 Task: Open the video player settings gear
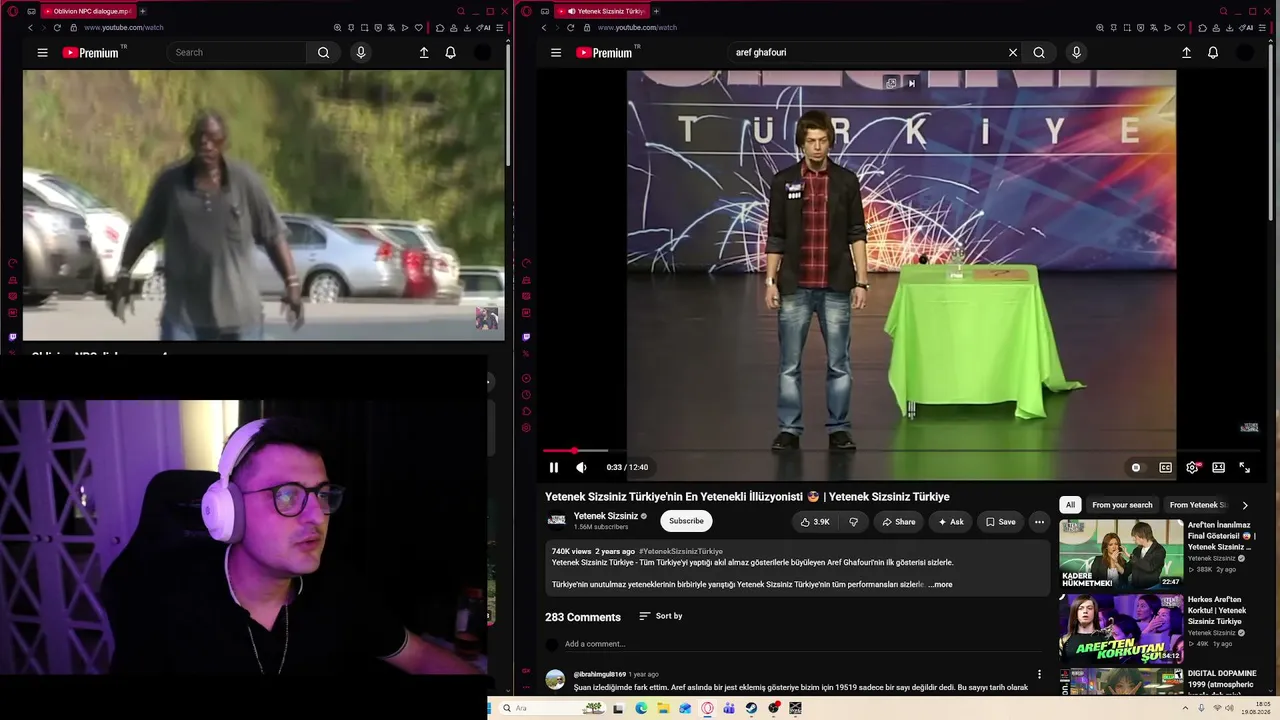pyautogui.click(x=1192, y=467)
